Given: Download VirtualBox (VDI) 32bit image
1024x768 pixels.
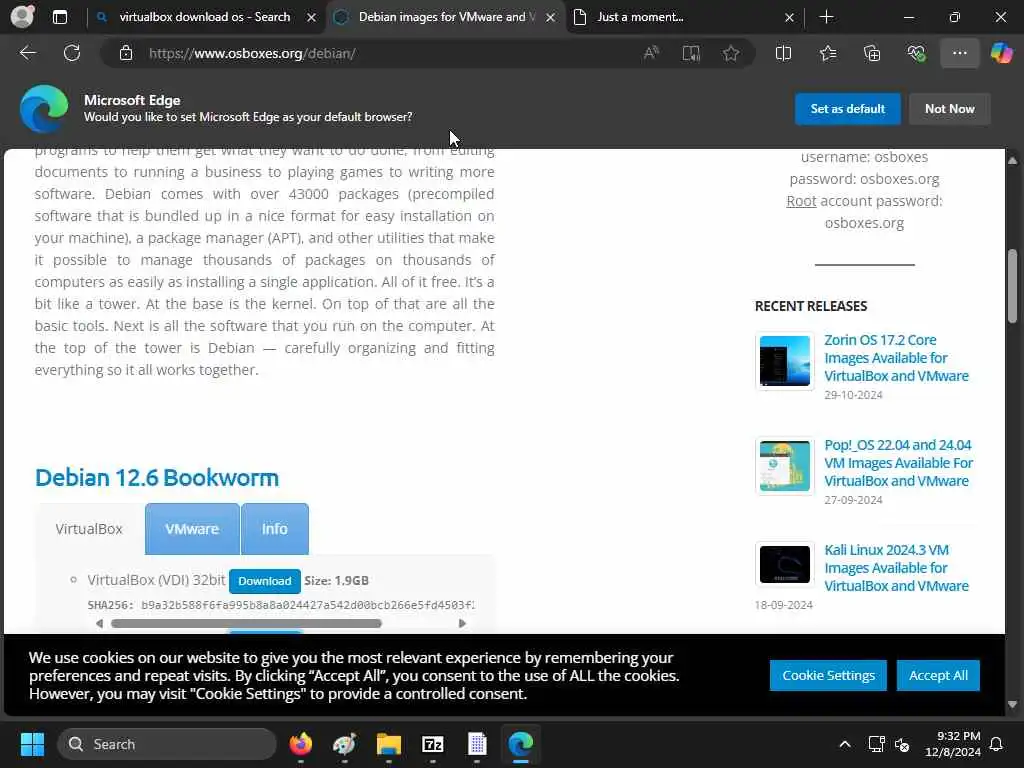Looking at the screenshot, I should click(264, 581).
